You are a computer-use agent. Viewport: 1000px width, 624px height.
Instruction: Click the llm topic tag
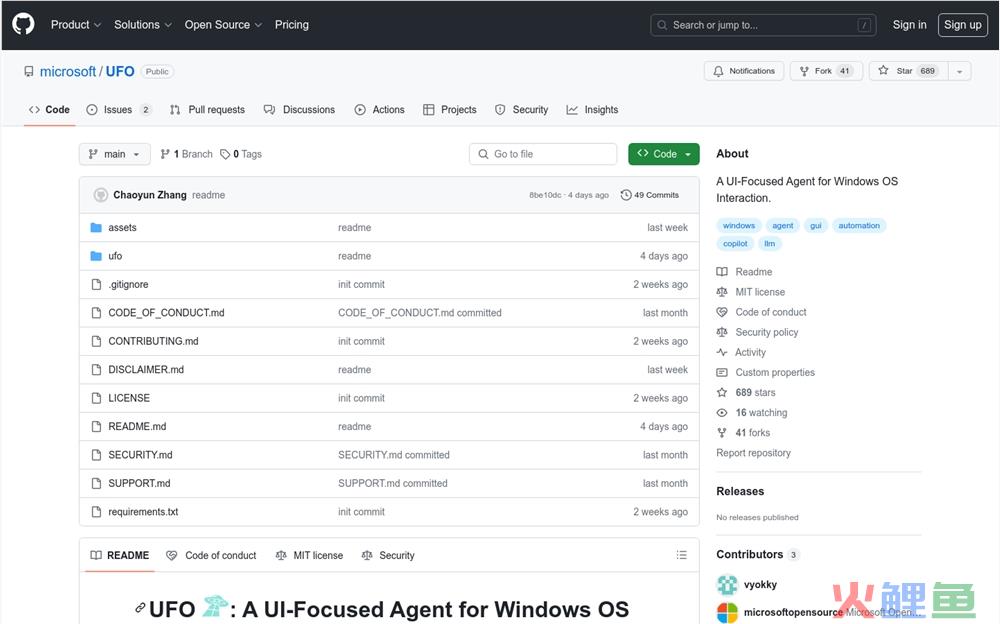[770, 243]
